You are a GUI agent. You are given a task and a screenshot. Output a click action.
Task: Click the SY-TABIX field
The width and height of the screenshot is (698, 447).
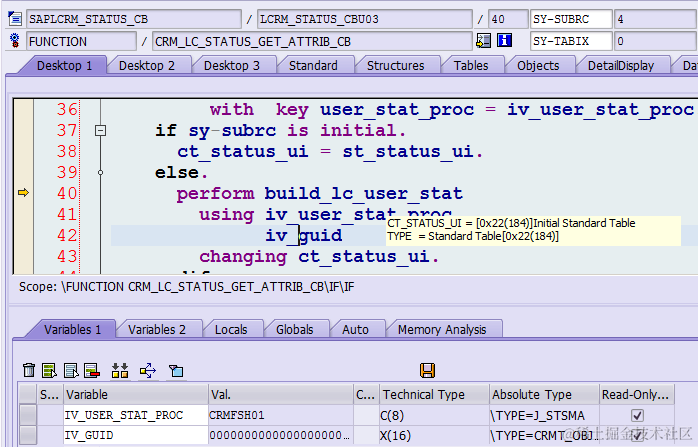571,41
